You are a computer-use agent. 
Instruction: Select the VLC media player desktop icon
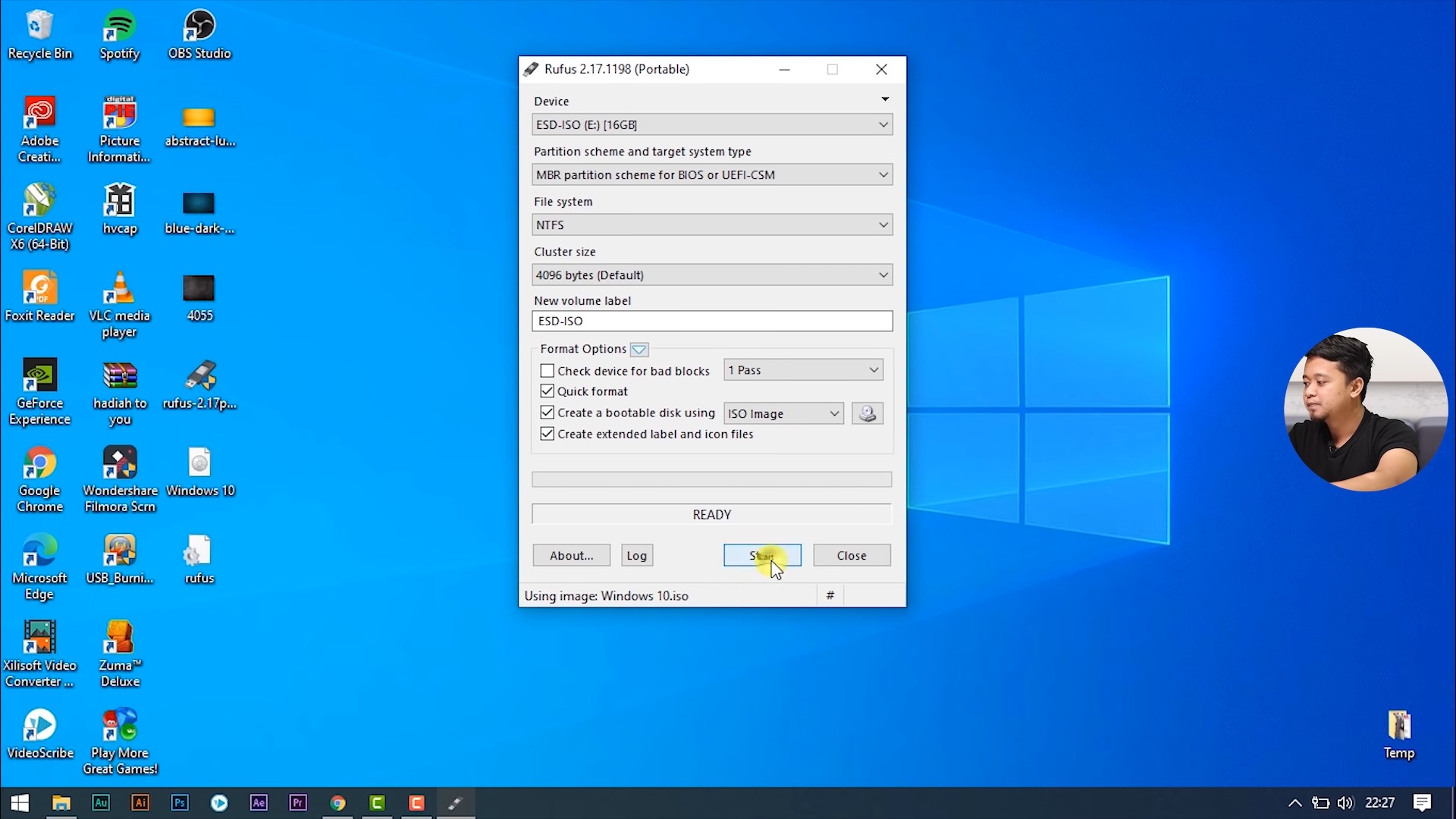pos(119,305)
